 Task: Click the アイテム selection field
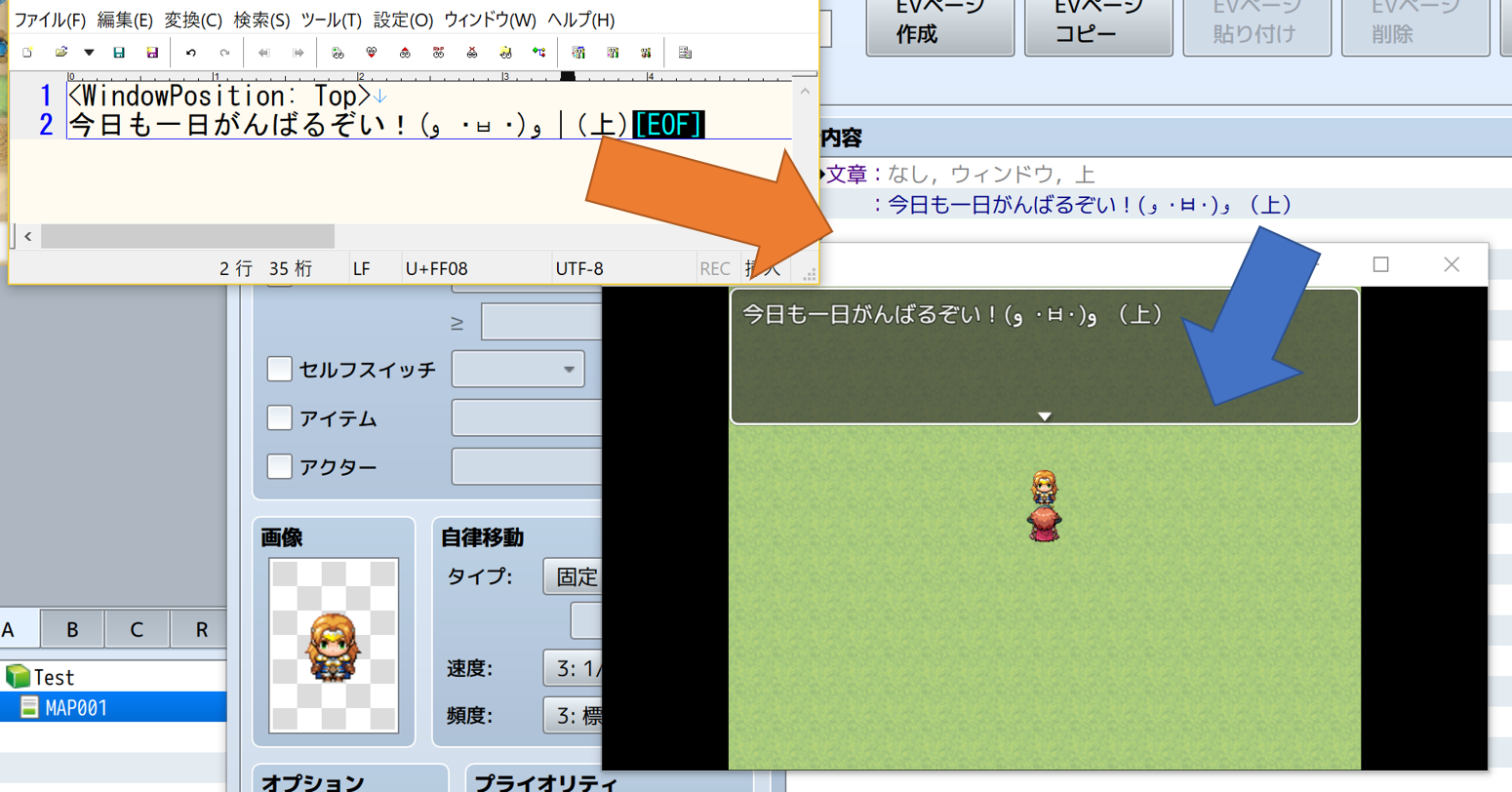pos(527,418)
